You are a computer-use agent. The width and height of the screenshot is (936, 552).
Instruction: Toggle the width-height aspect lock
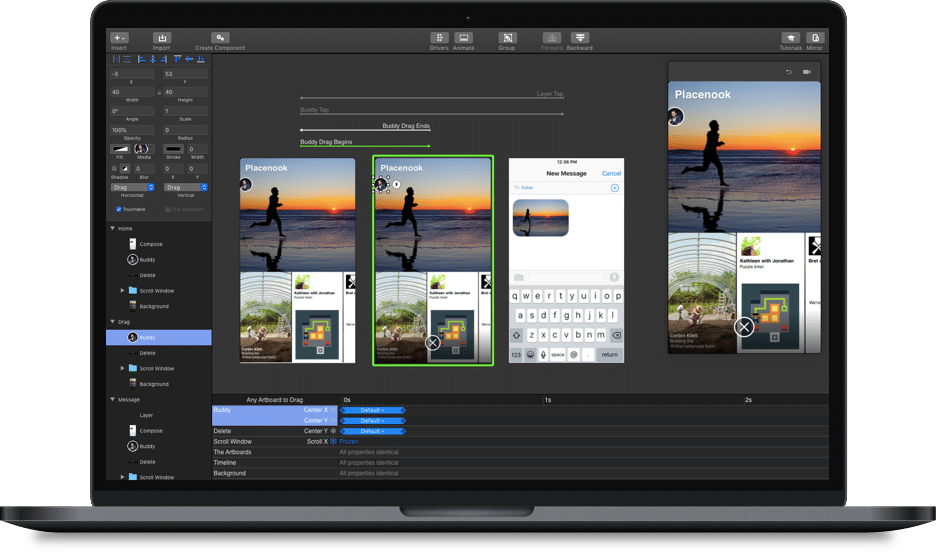click(159, 92)
